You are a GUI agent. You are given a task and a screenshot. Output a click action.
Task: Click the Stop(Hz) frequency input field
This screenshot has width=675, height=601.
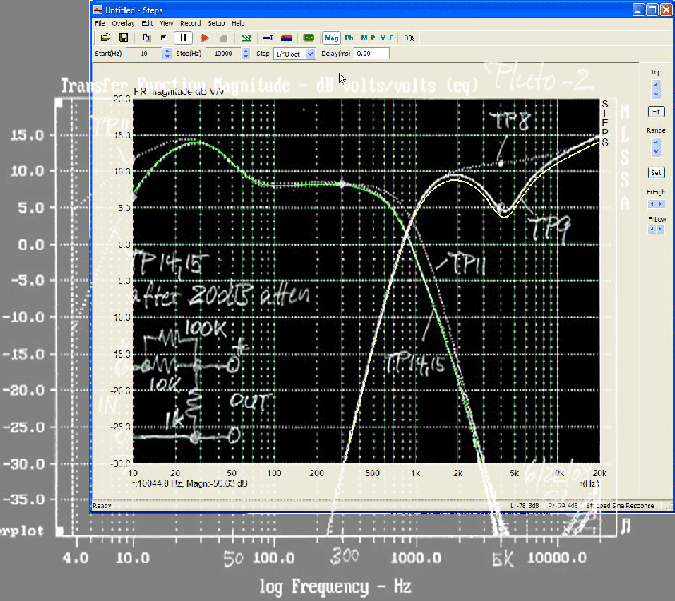click(223, 53)
